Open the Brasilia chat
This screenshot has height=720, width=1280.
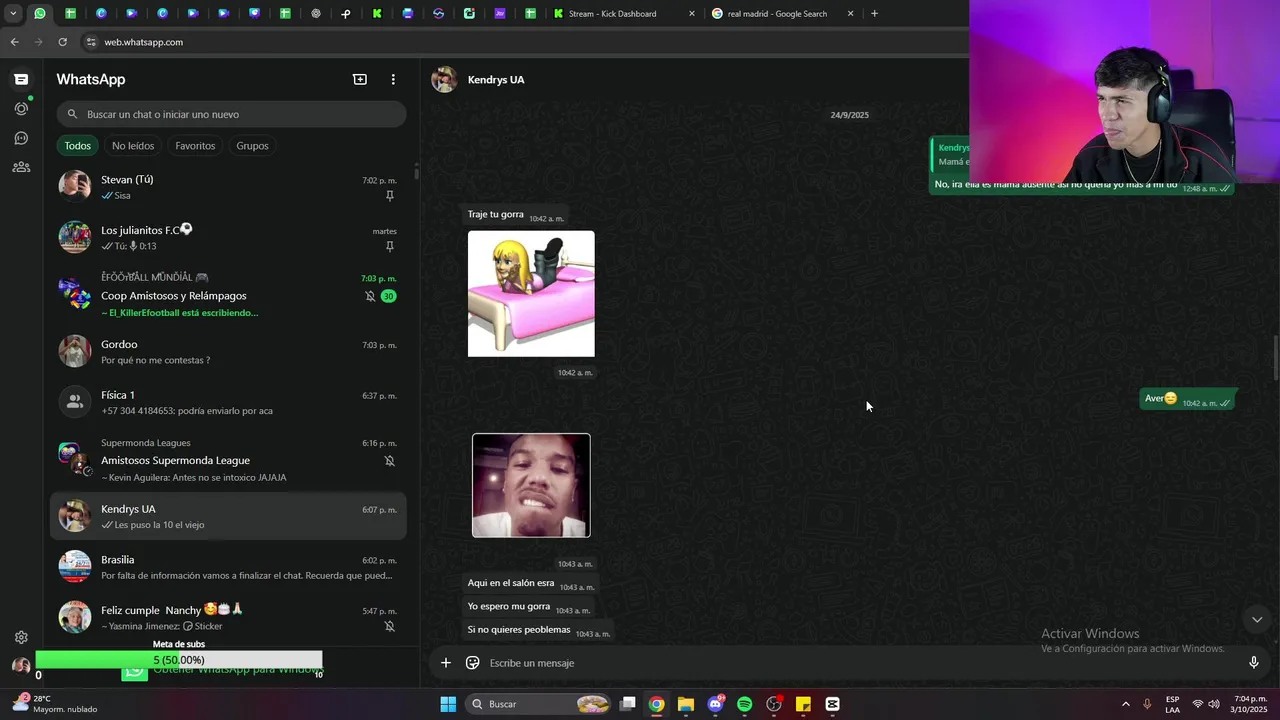(x=228, y=567)
